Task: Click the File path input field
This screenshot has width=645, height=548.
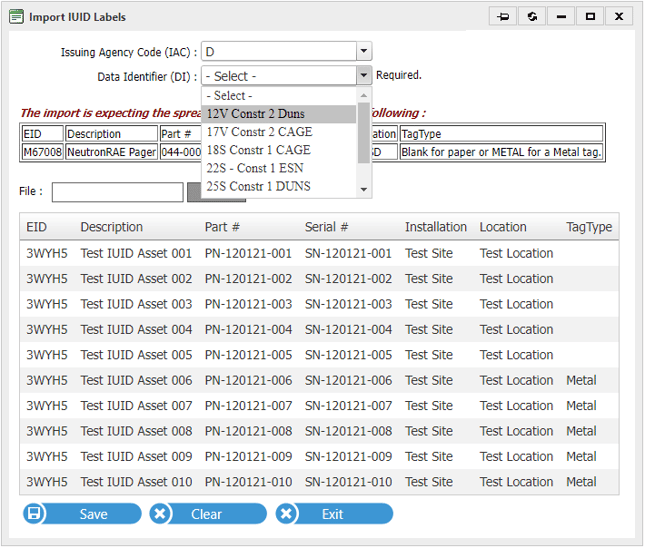Action: 118,192
